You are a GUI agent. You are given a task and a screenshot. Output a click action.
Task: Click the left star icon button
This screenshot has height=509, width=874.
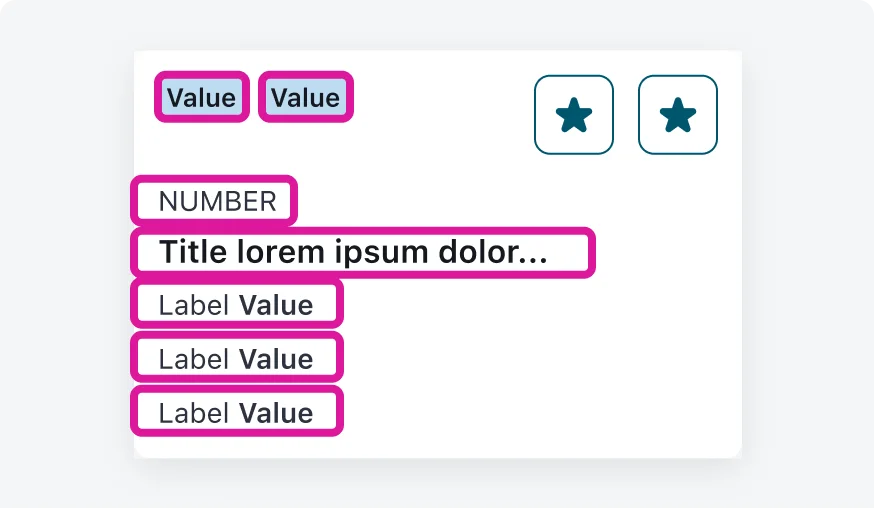pos(573,115)
